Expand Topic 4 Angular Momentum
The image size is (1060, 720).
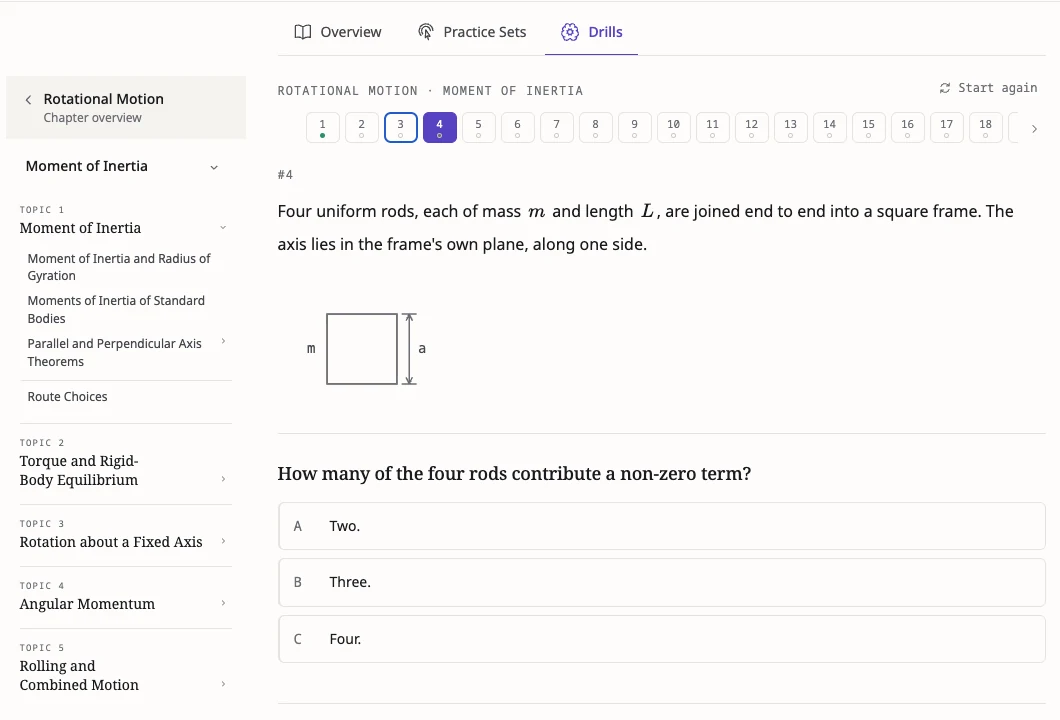223,603
